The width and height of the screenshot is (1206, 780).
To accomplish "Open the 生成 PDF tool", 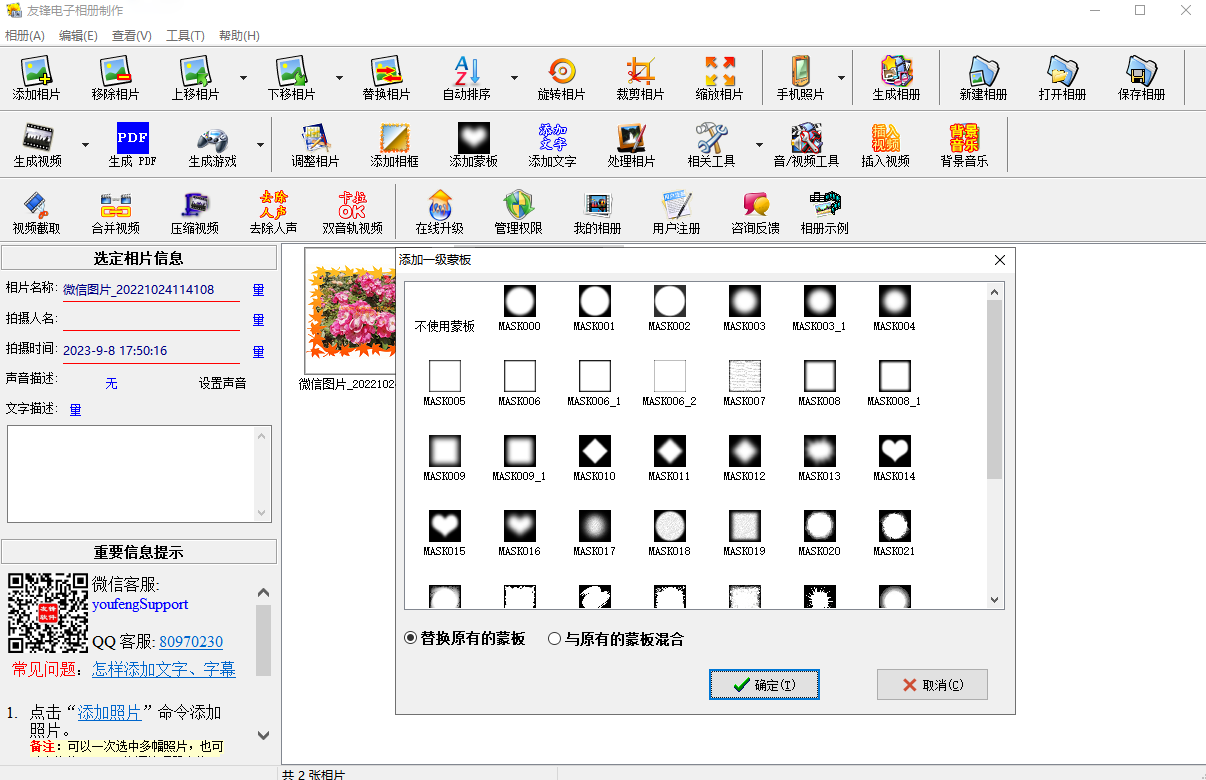I will tap(132, 145).
